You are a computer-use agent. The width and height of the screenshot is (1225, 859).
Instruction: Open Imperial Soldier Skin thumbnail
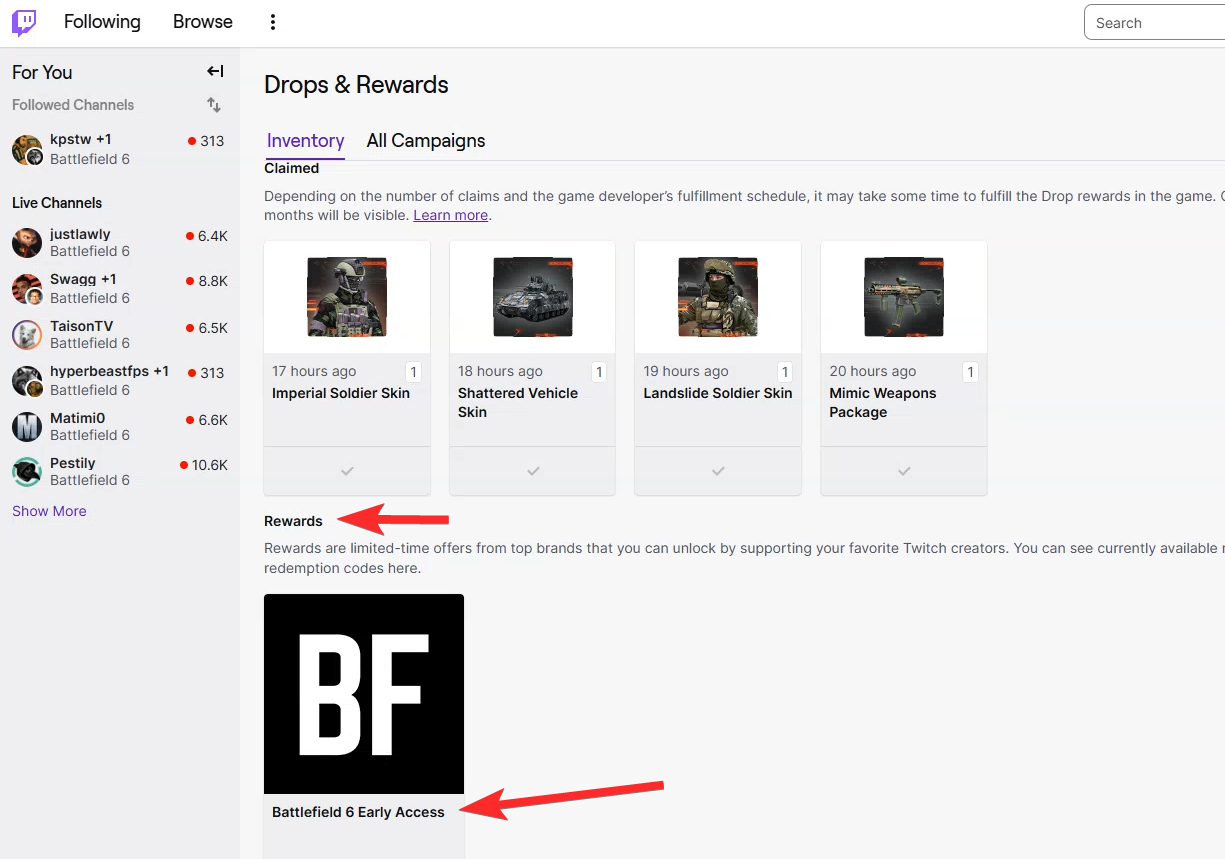click(347, 297)
